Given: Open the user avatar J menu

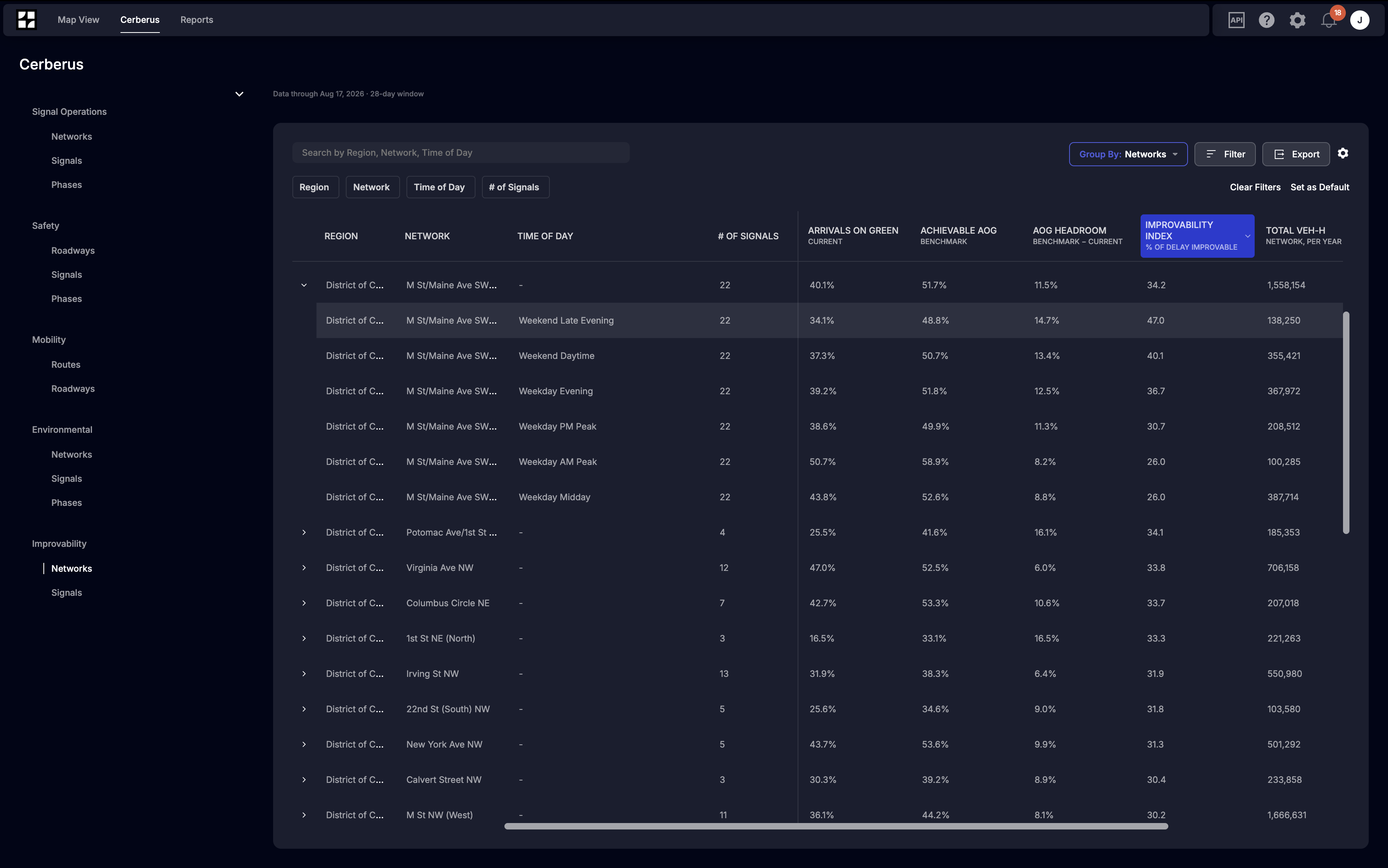Looking at the screenshot, I should coord(1359,20).
